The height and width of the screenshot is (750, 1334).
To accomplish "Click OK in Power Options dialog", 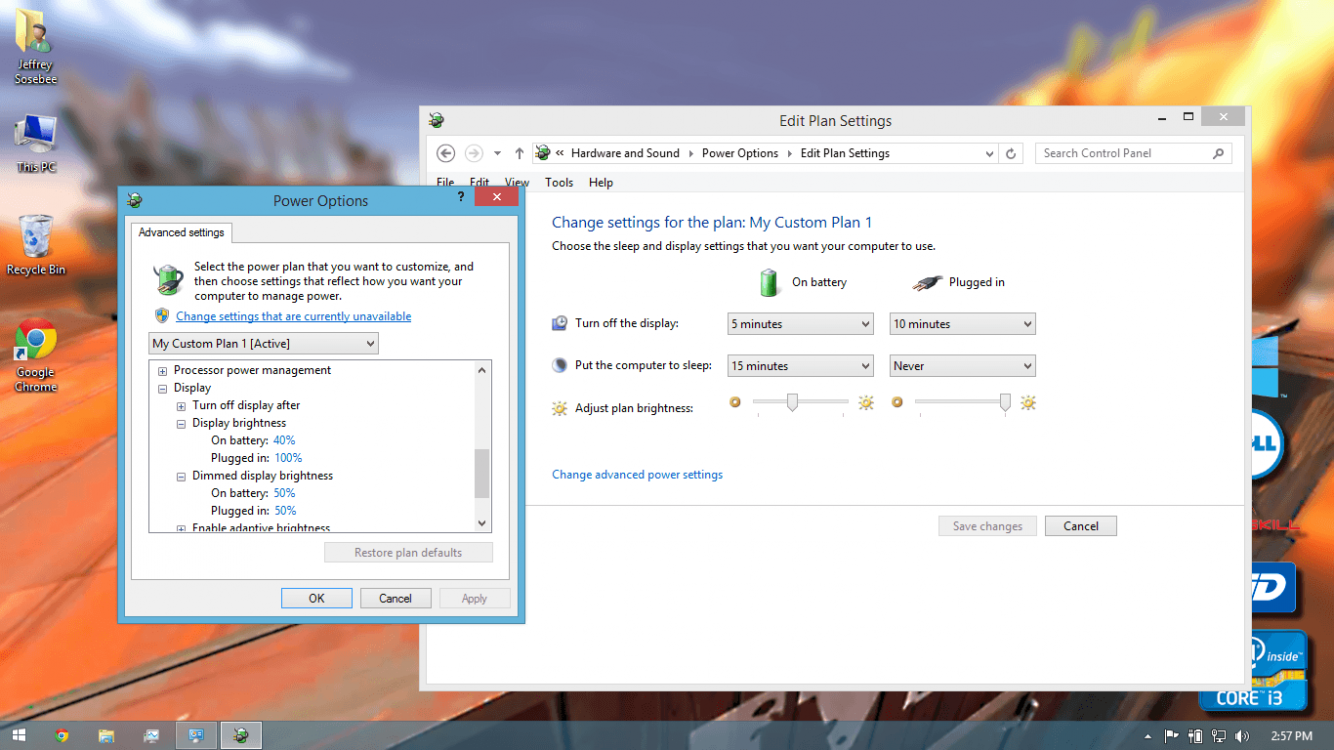I will click(x=316, y=598).
